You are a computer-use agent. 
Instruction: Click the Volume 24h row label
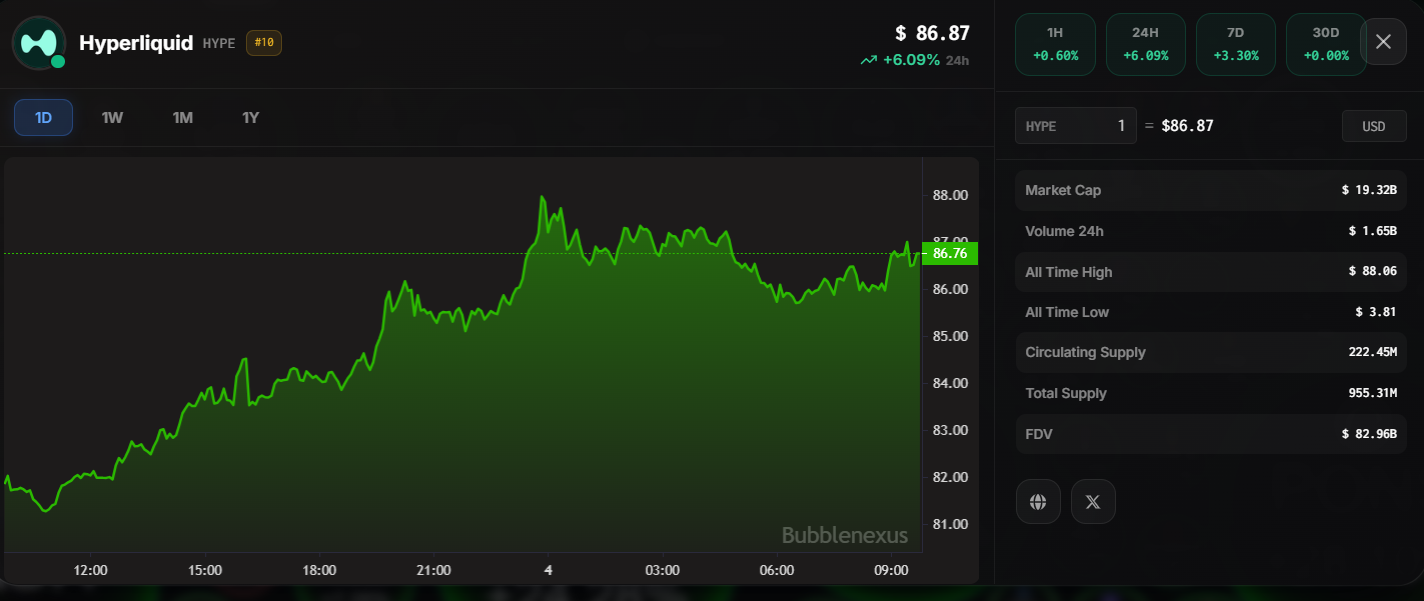pos(1064,231)
